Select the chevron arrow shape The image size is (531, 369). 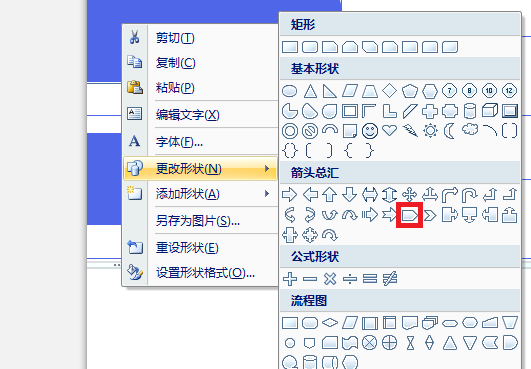pyautogui.click(x=430, y=215)
